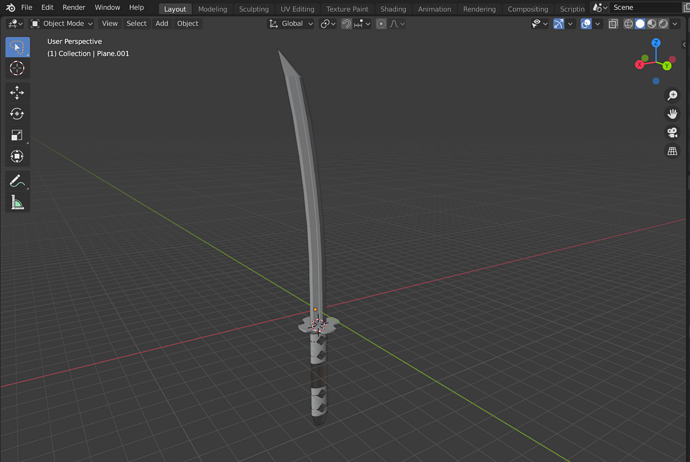Switch to rendered viewport shading
This screenshot has width=690, height=462.
(663, 24)
